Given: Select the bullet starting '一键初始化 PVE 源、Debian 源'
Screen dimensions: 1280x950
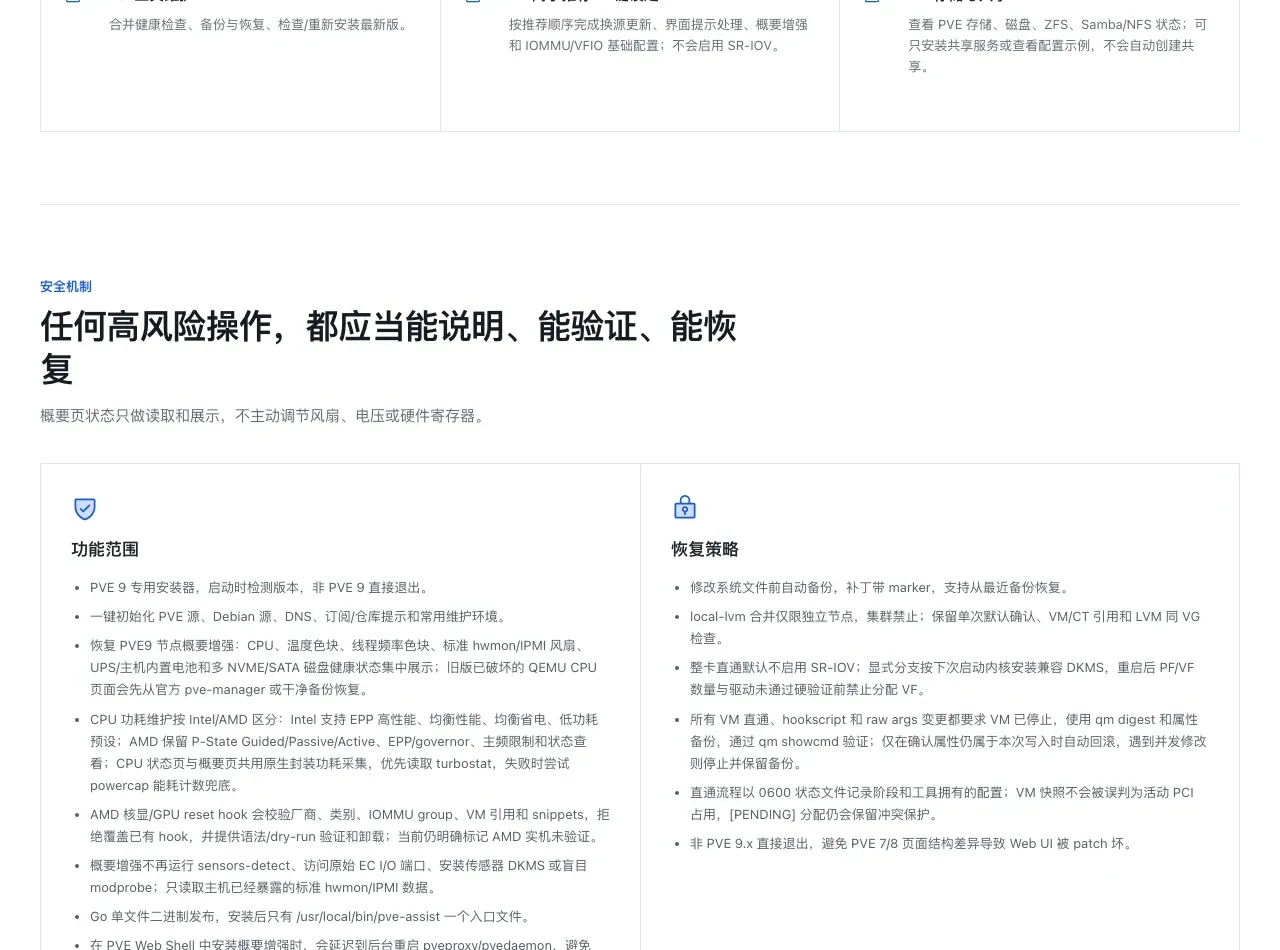Looking at the screenshot, I should tap(302, 617).
